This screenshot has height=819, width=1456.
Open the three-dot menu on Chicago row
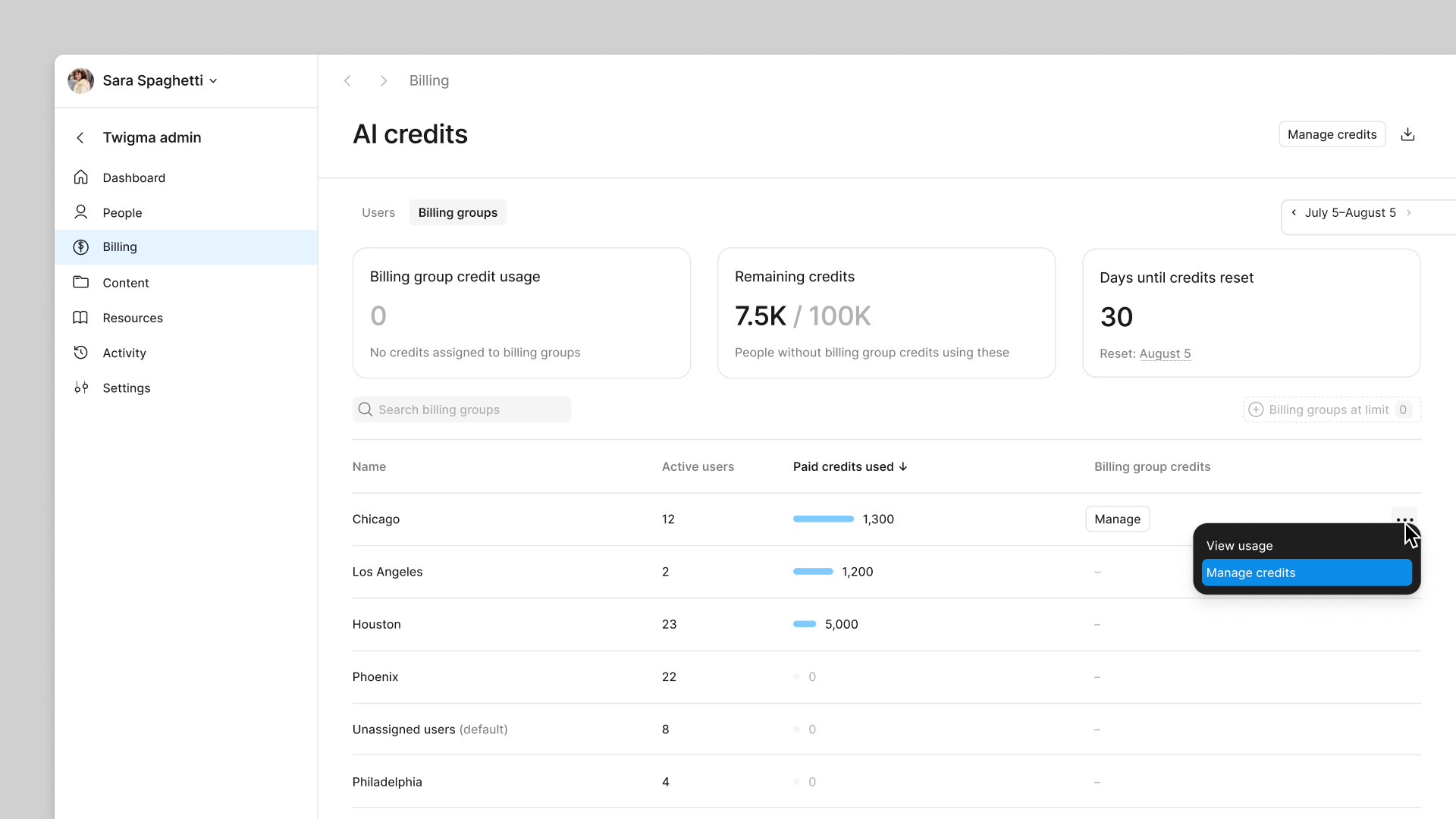(x=1405, y=519)
